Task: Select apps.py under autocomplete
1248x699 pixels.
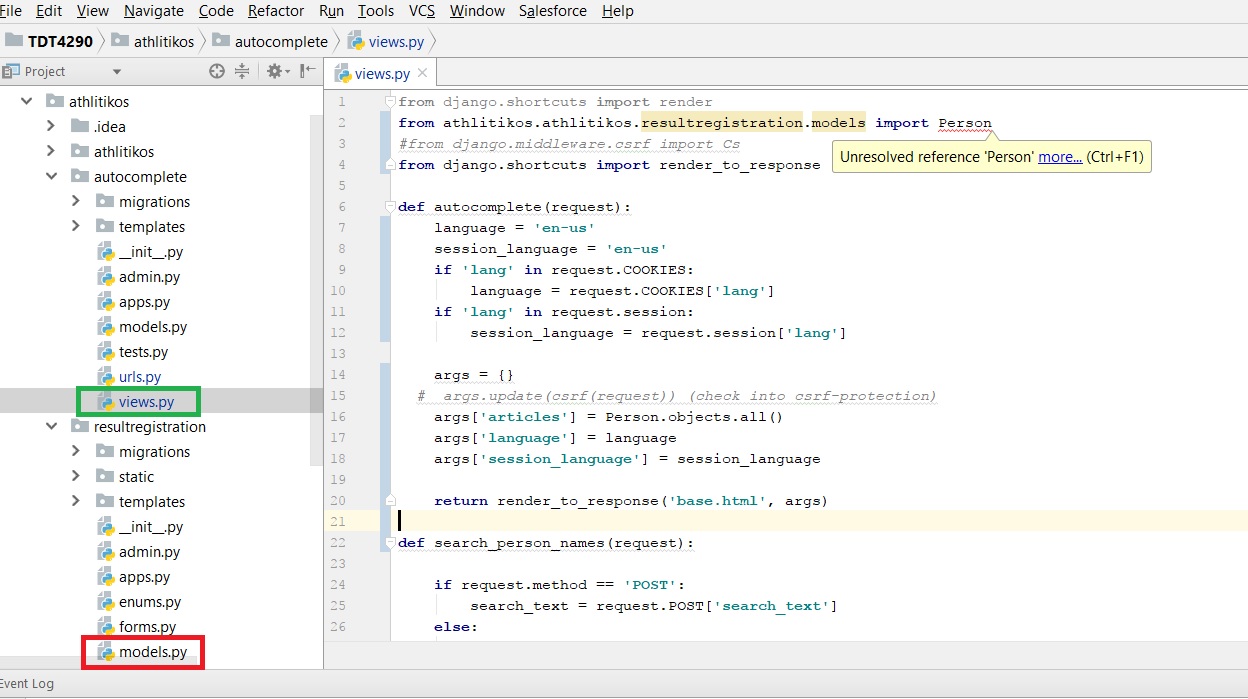Action: click(134, 302)
